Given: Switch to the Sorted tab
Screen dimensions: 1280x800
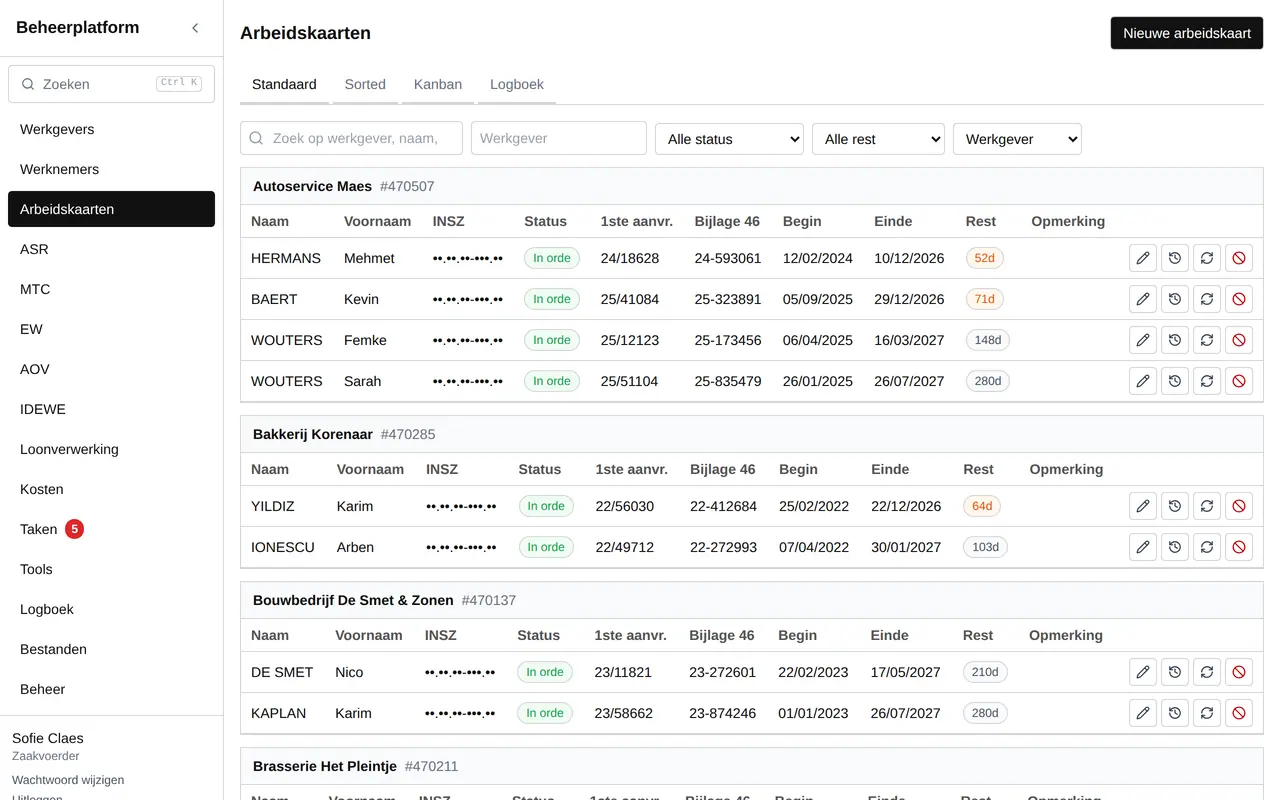Looking at the screenshot, I should [365, 85].
